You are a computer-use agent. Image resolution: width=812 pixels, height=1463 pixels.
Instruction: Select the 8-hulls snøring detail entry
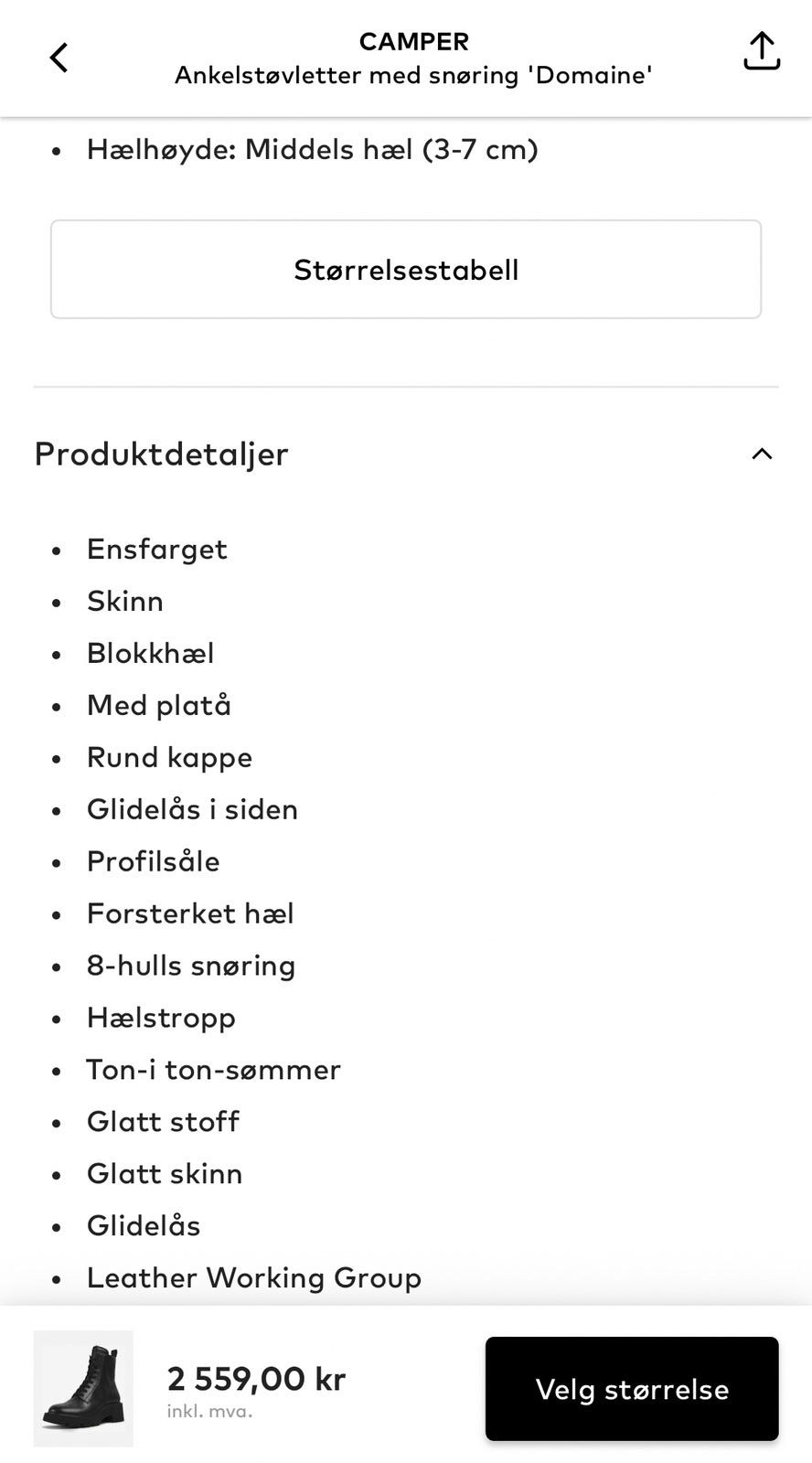point(191,965)
